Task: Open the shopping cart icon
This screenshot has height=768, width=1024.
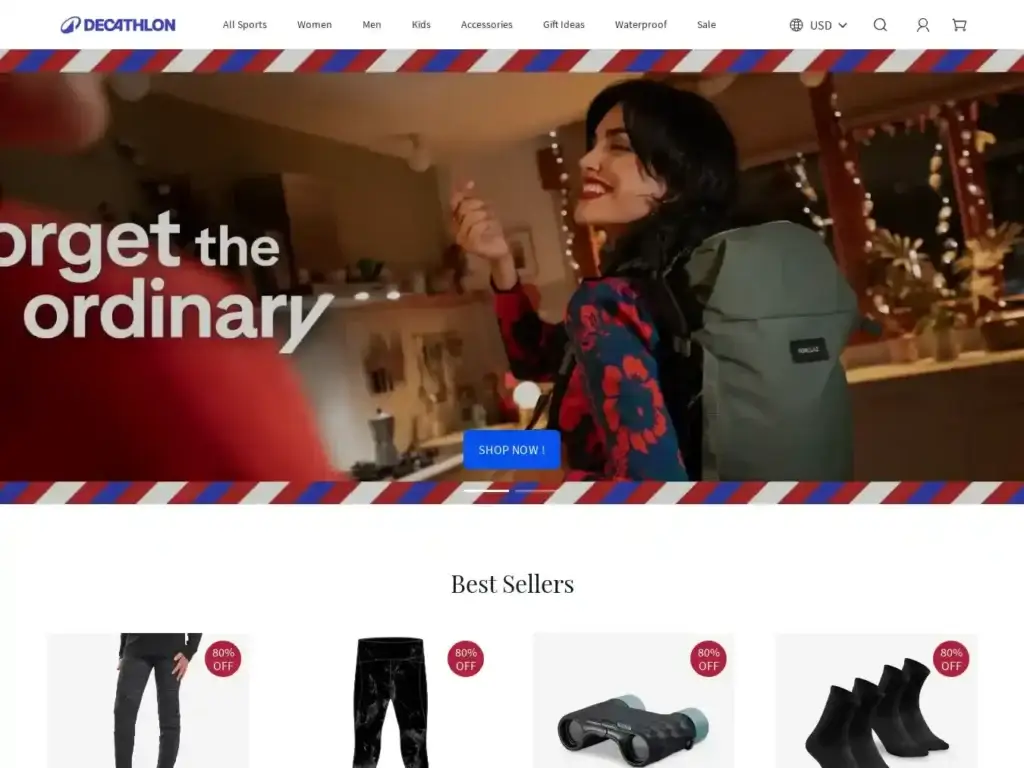Action: coord(959,25)
